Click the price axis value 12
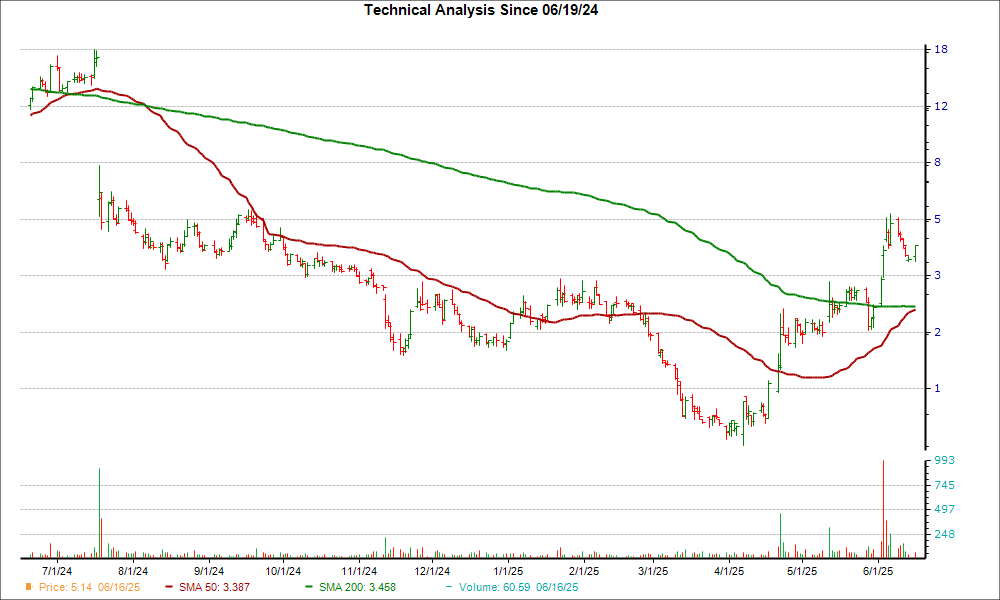This screenshot has width=1000, height=600. [x=941, y=106]
